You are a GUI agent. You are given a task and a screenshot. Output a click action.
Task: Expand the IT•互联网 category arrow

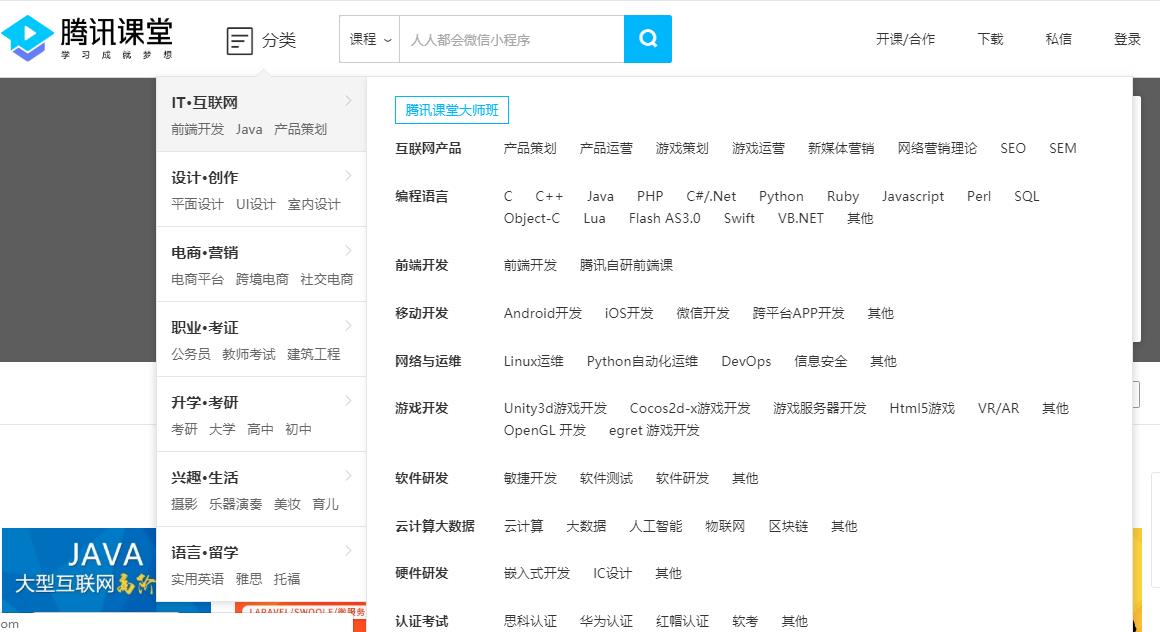click(348, 101)
